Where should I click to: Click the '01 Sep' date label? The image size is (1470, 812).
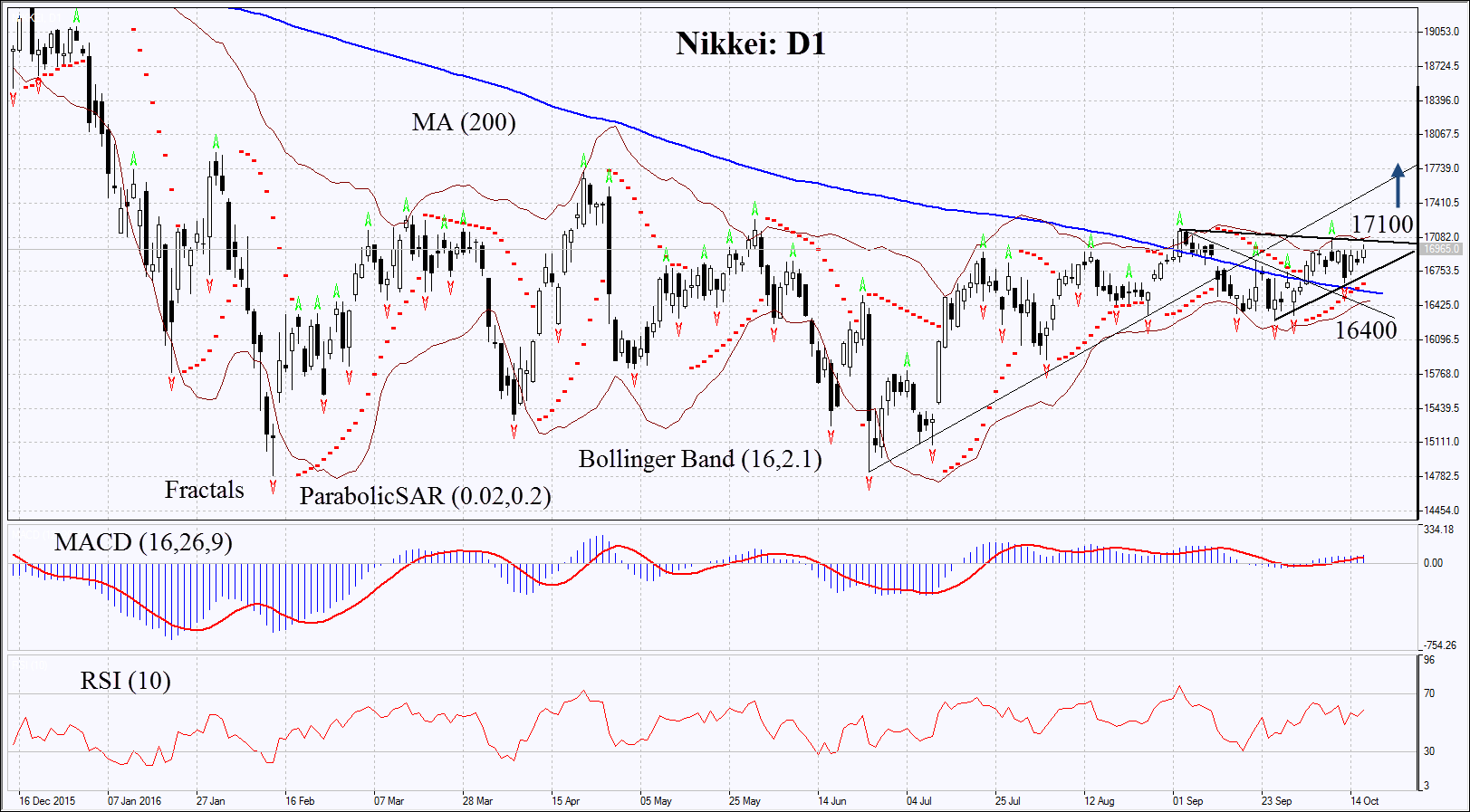pyautogui.click(x=1187, y=801)
